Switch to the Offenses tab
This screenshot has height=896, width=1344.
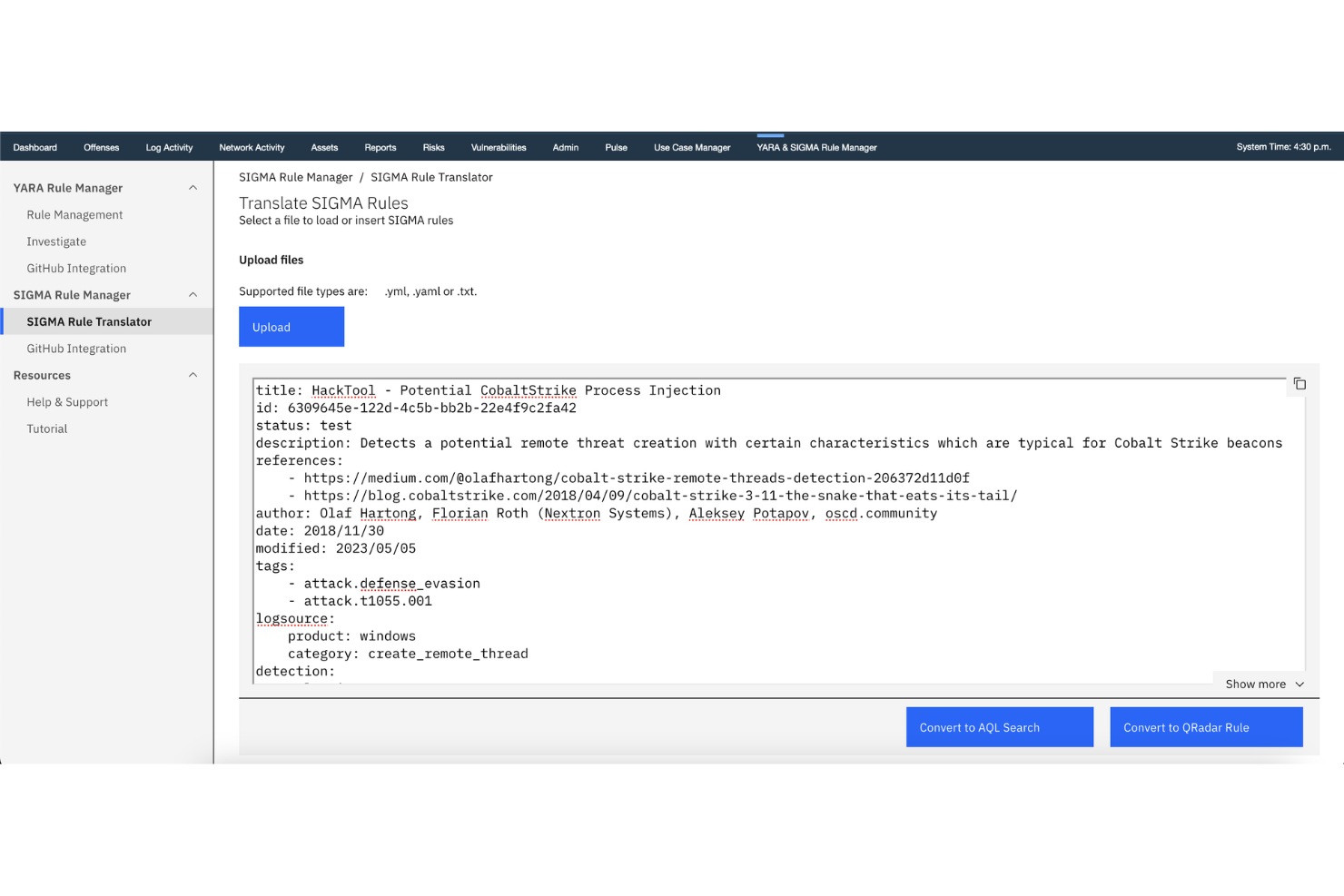coord(101,146)
